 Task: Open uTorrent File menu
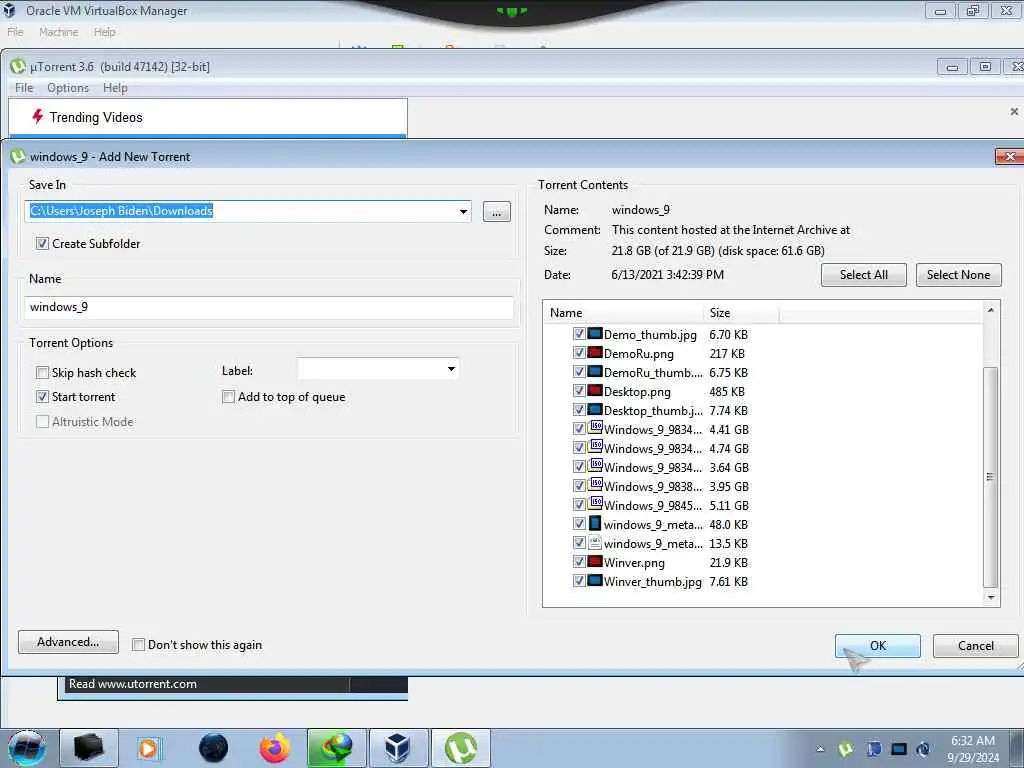pos(24,88)
